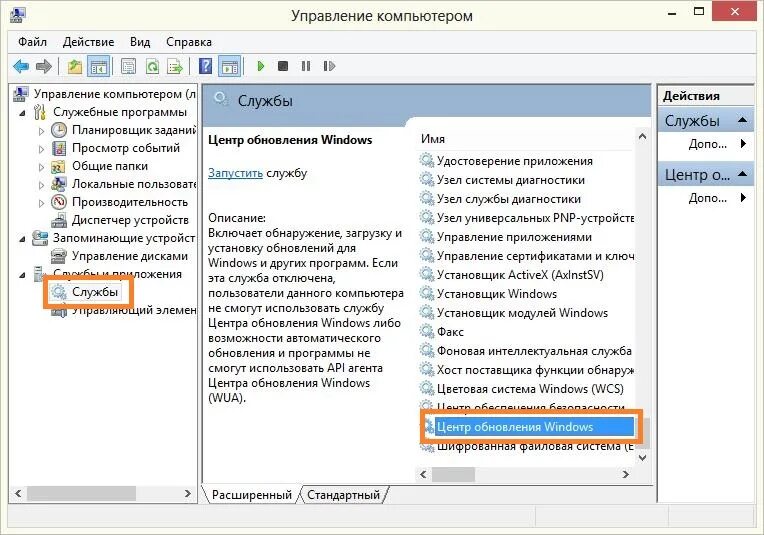Select Цветовая система Windows (WCS) service

[530, 389]
